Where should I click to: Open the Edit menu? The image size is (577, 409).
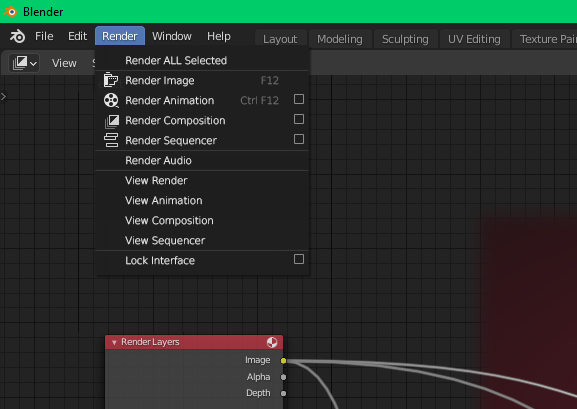tap(77, 36)
